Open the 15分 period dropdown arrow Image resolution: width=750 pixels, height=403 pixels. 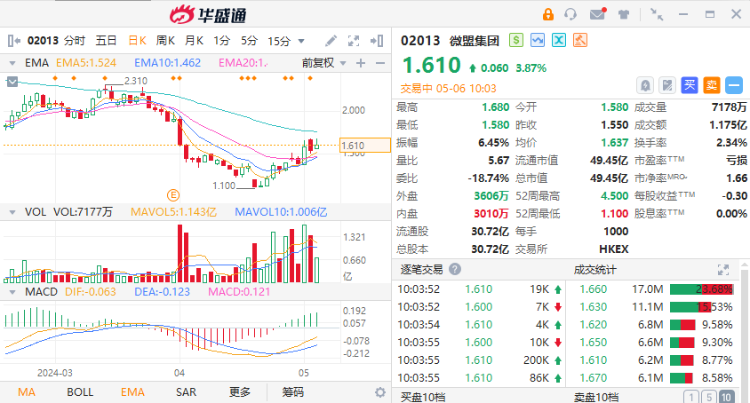pos(301,41)
